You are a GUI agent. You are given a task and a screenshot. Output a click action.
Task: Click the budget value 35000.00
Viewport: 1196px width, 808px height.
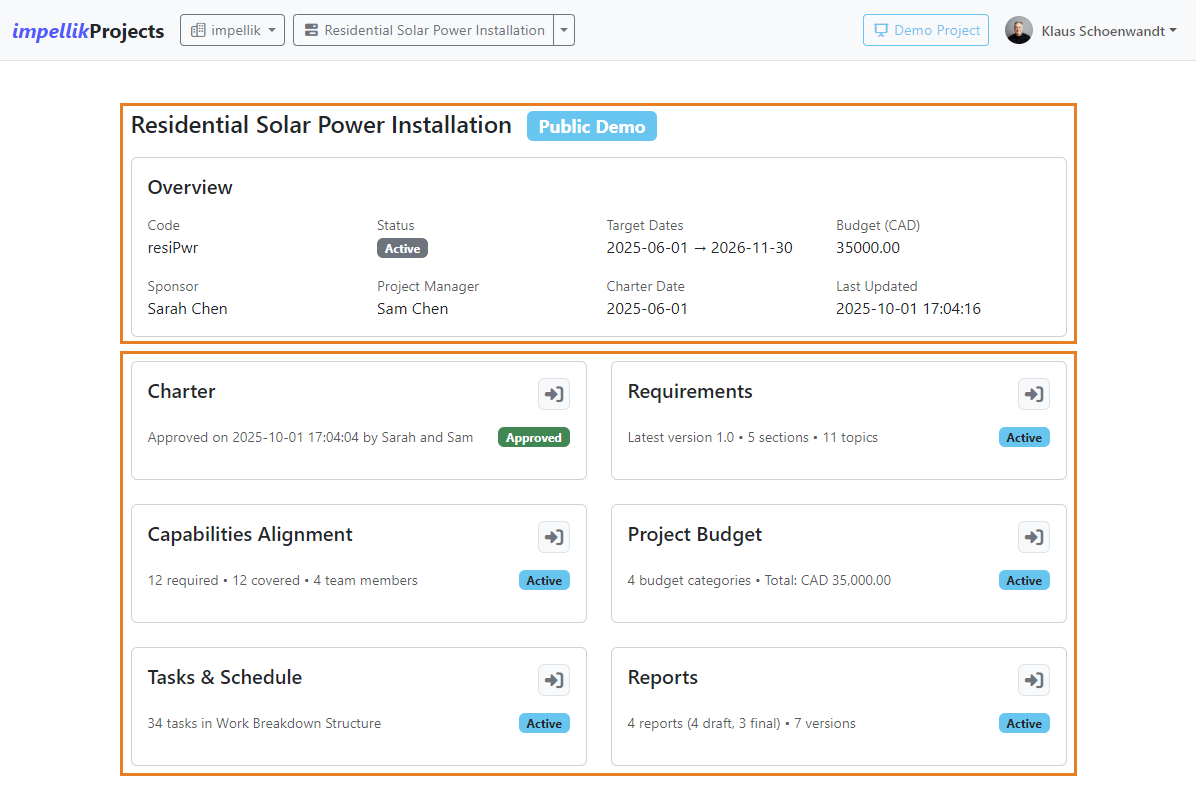867,248
